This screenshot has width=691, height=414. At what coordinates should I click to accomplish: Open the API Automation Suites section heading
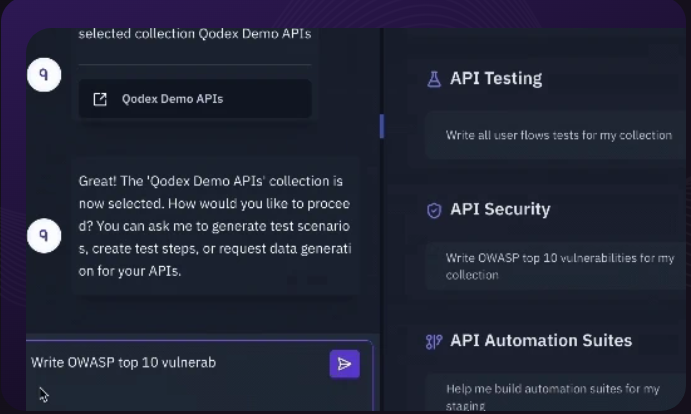tap(540, 341)
